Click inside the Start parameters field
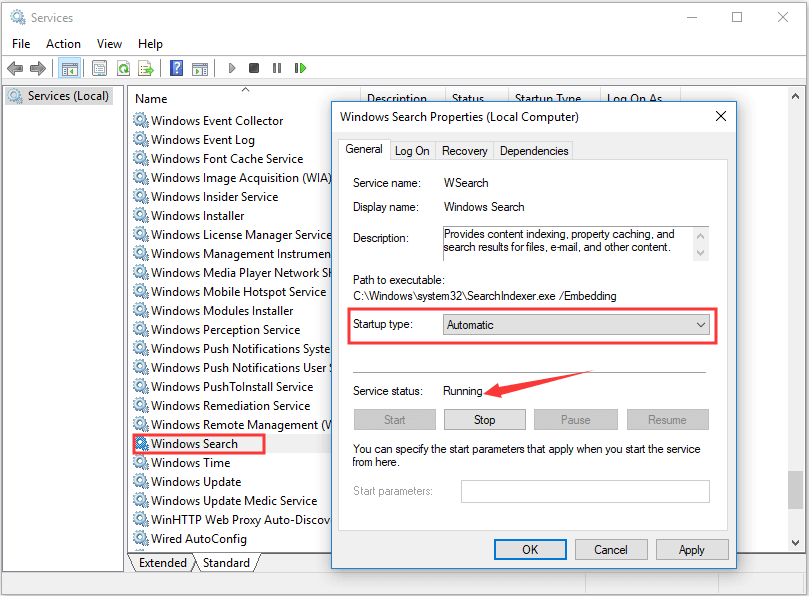This screenshot has height=596, width=809. point(585,491)
